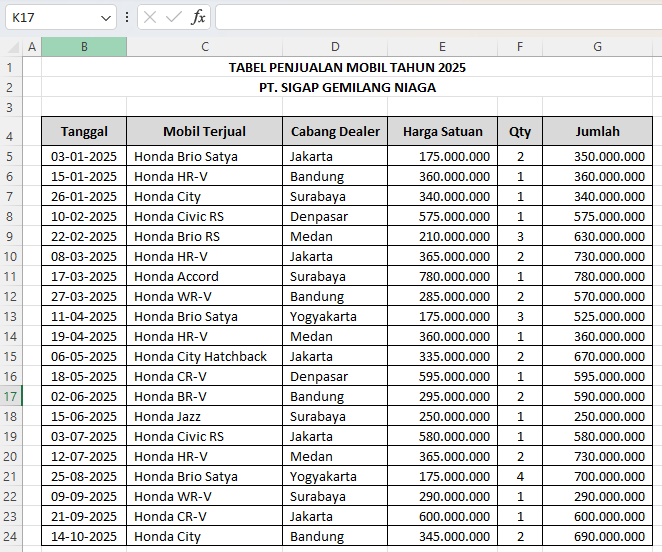
Task: Click the Honda City Hatchback cell
Action: point(204,357)
